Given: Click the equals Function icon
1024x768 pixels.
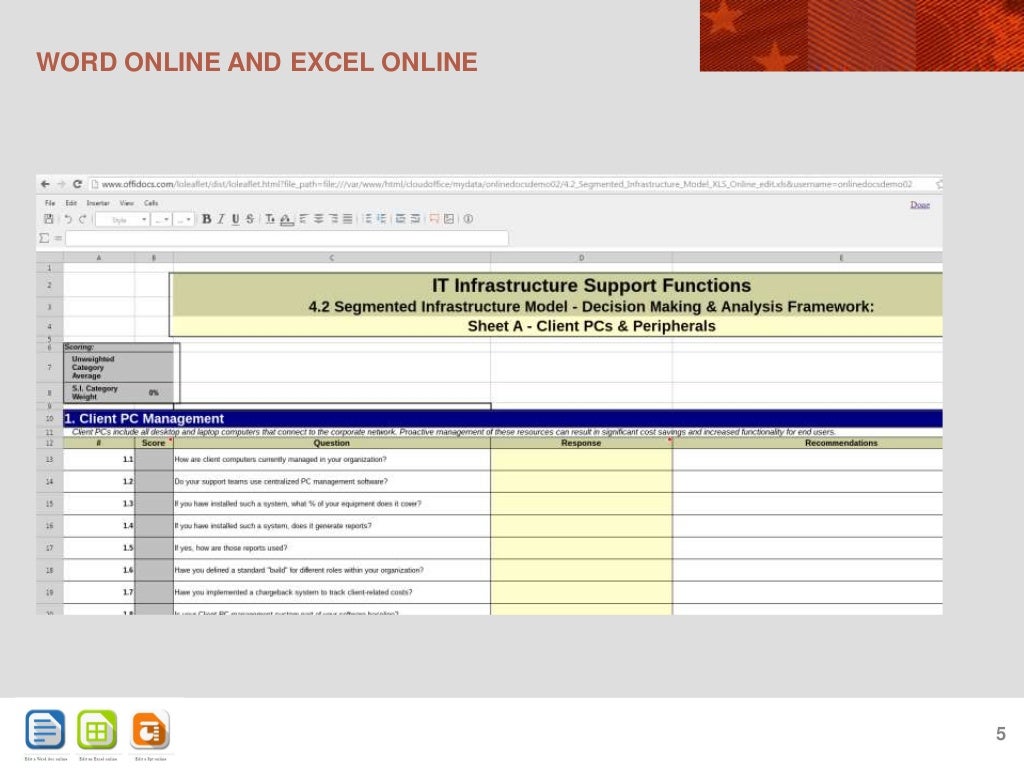Looking at the screenshot, I should point(57,238).
